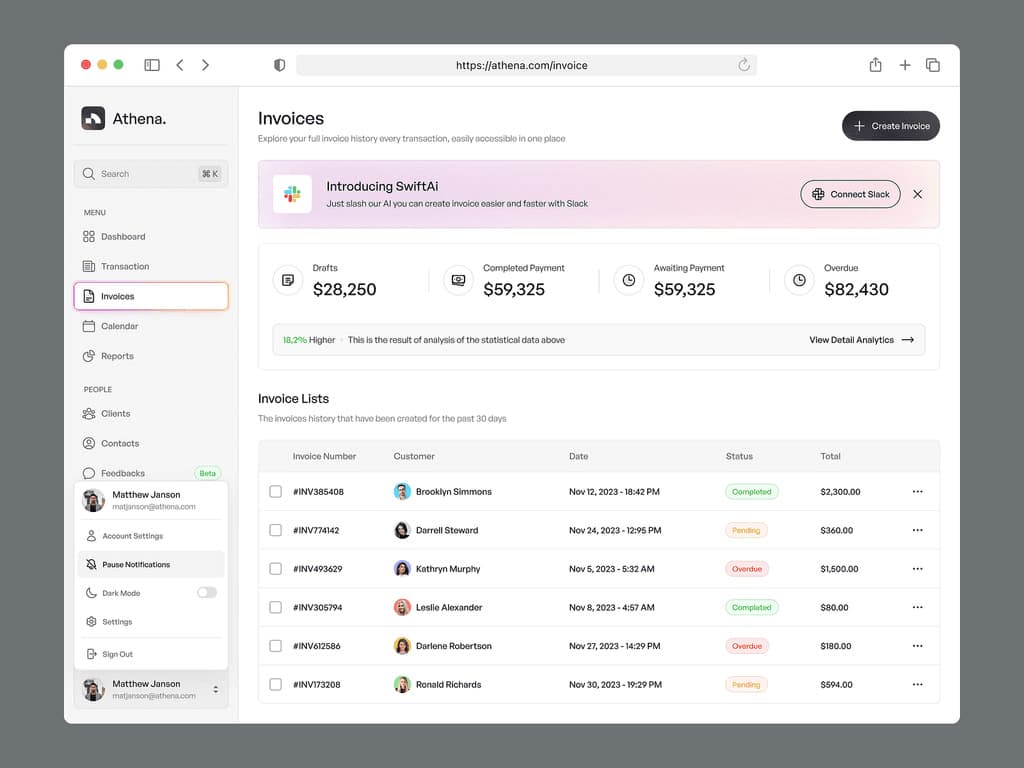Screen dimensions: 1024x768
Task: Click customer name Ronald Richards
Action: point(449,684)
